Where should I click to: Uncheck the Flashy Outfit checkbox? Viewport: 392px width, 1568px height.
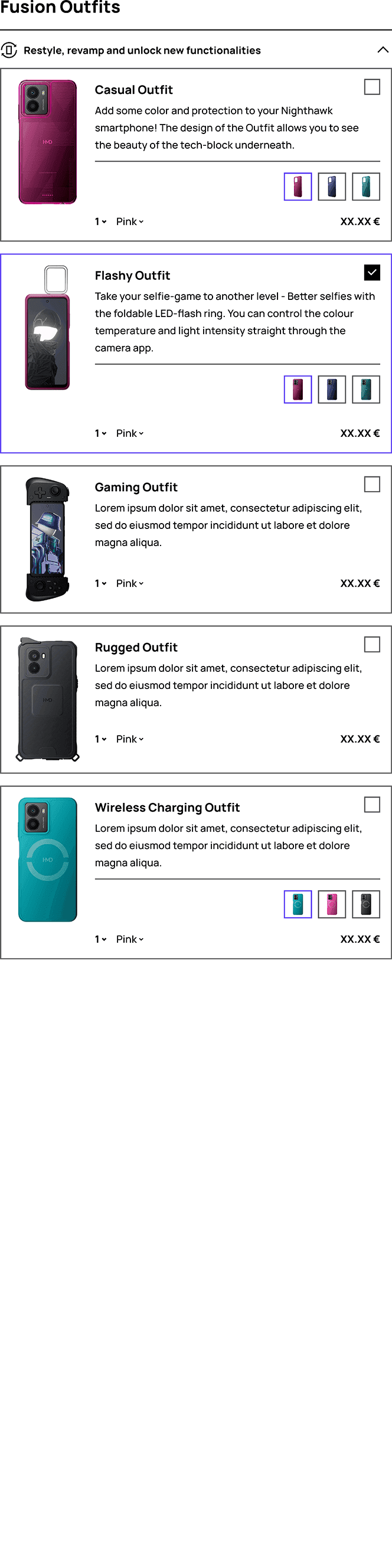click(372, 272)
